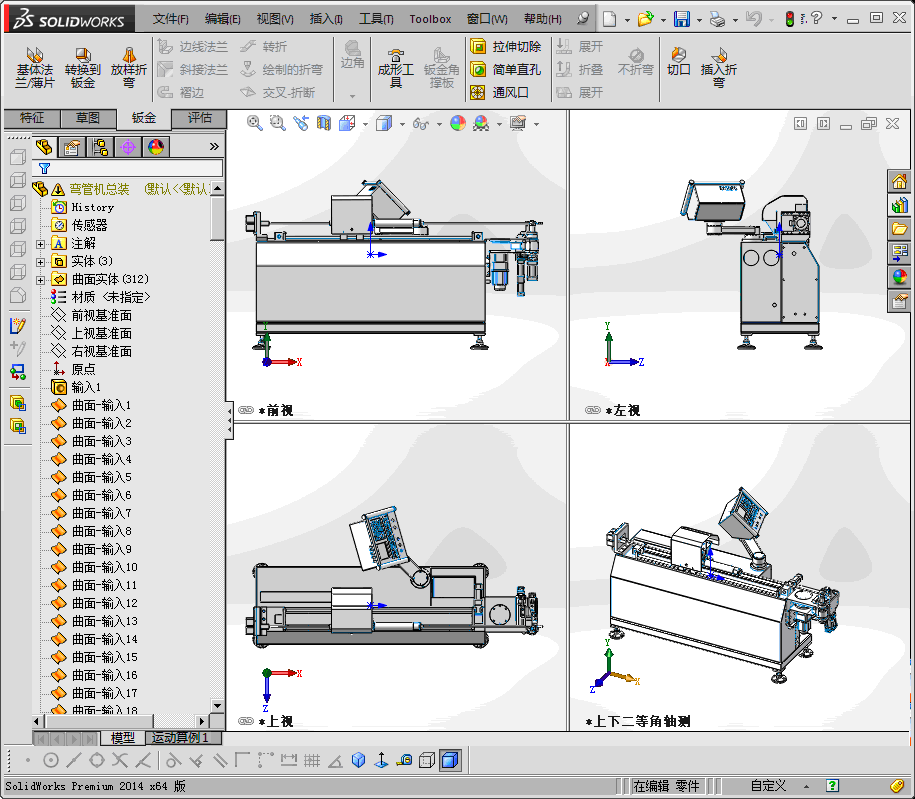
Task: Select the 基体法兰/薄片 sheet metal tool
Action: pos(34,68)
